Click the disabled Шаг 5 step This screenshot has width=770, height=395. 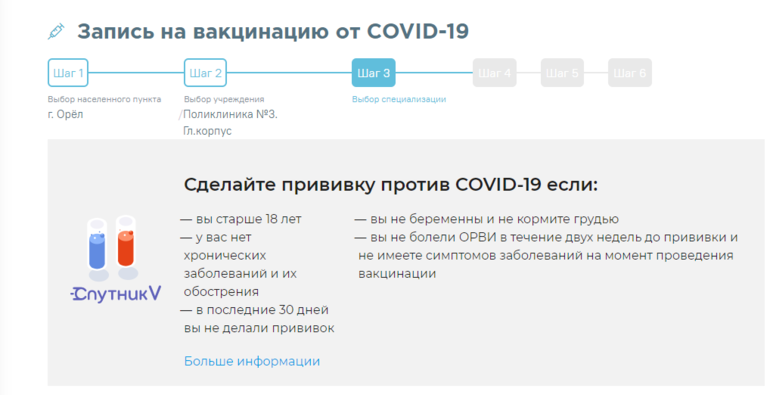[562, 73]
